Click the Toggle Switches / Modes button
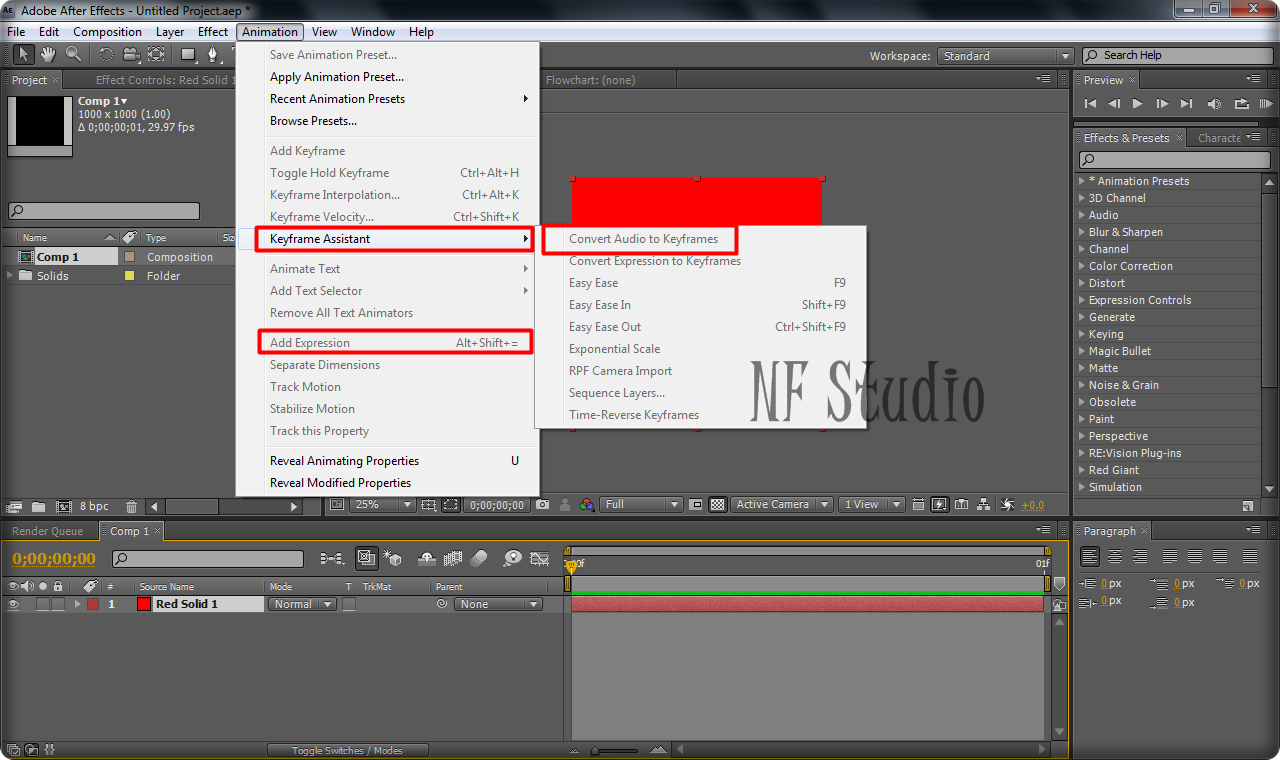Image resolution: width=1280 pixels, height=760 pixels. coord(347,750)
